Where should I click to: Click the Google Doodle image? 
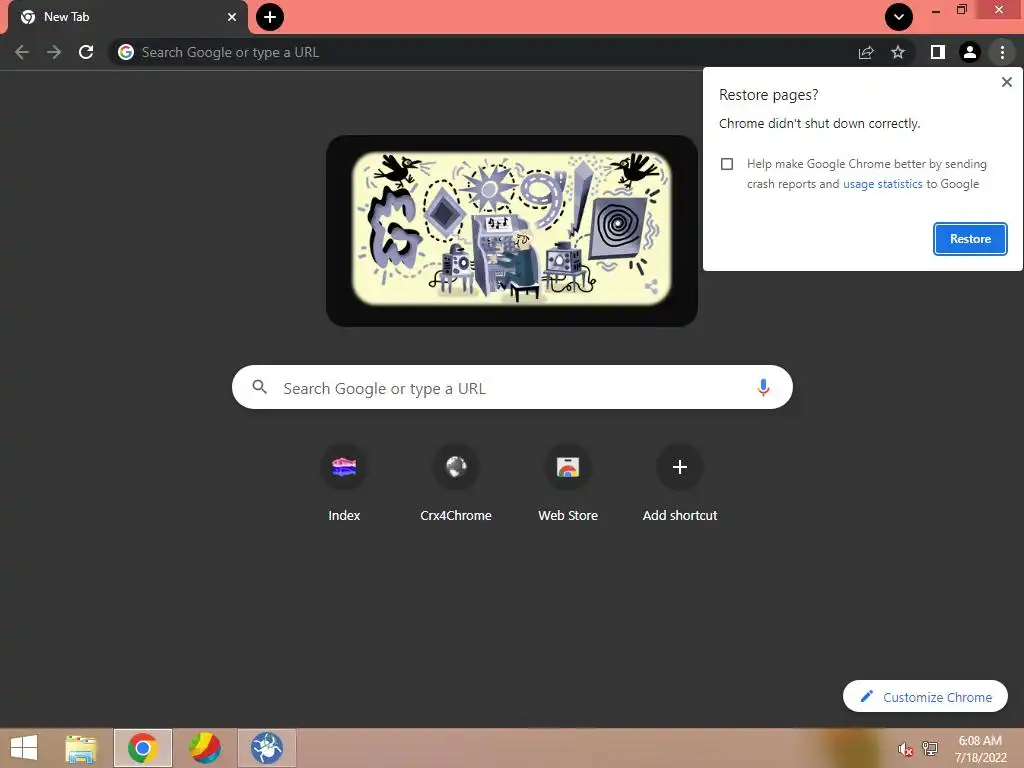pos(511,229)
